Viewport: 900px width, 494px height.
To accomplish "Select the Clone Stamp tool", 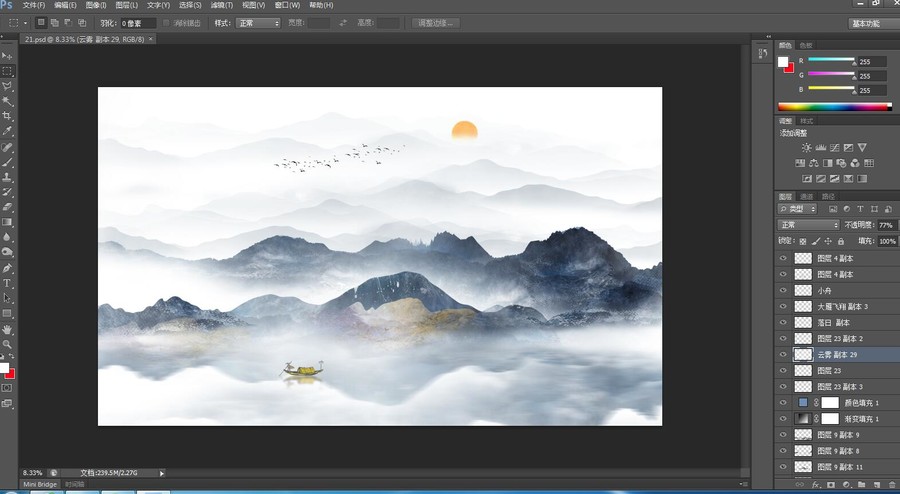I will point(7,177).
